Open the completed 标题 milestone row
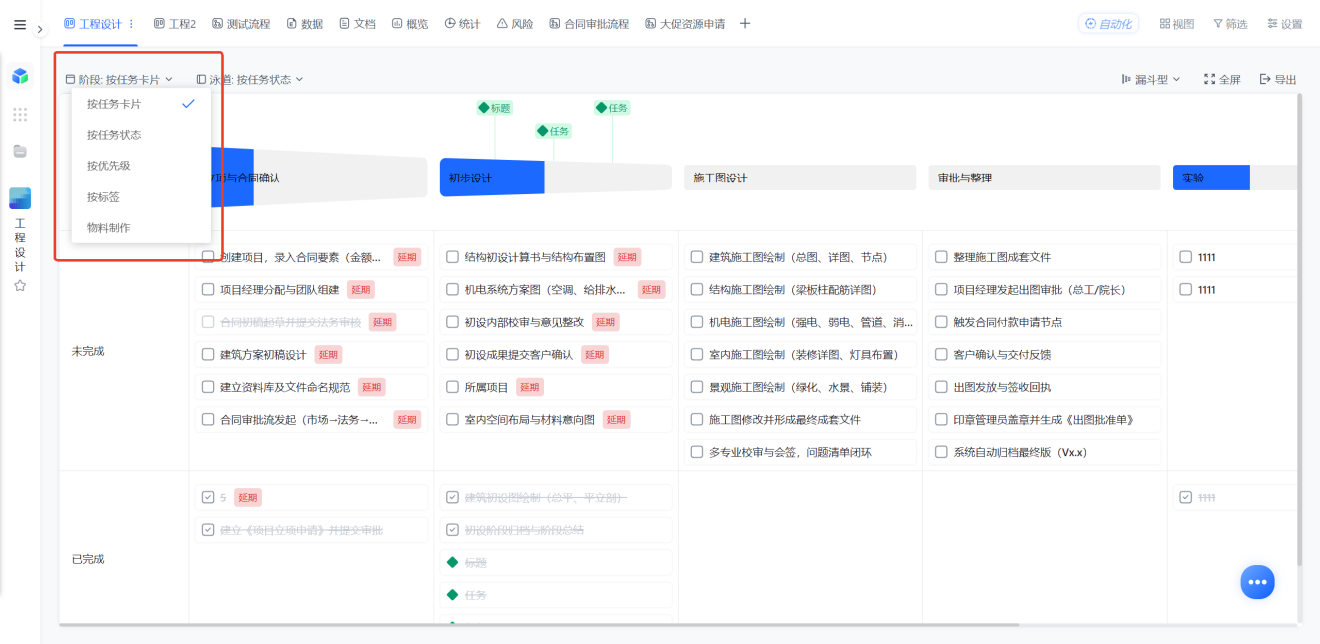The image size is (1320, 644). click(x=556, y=562)
